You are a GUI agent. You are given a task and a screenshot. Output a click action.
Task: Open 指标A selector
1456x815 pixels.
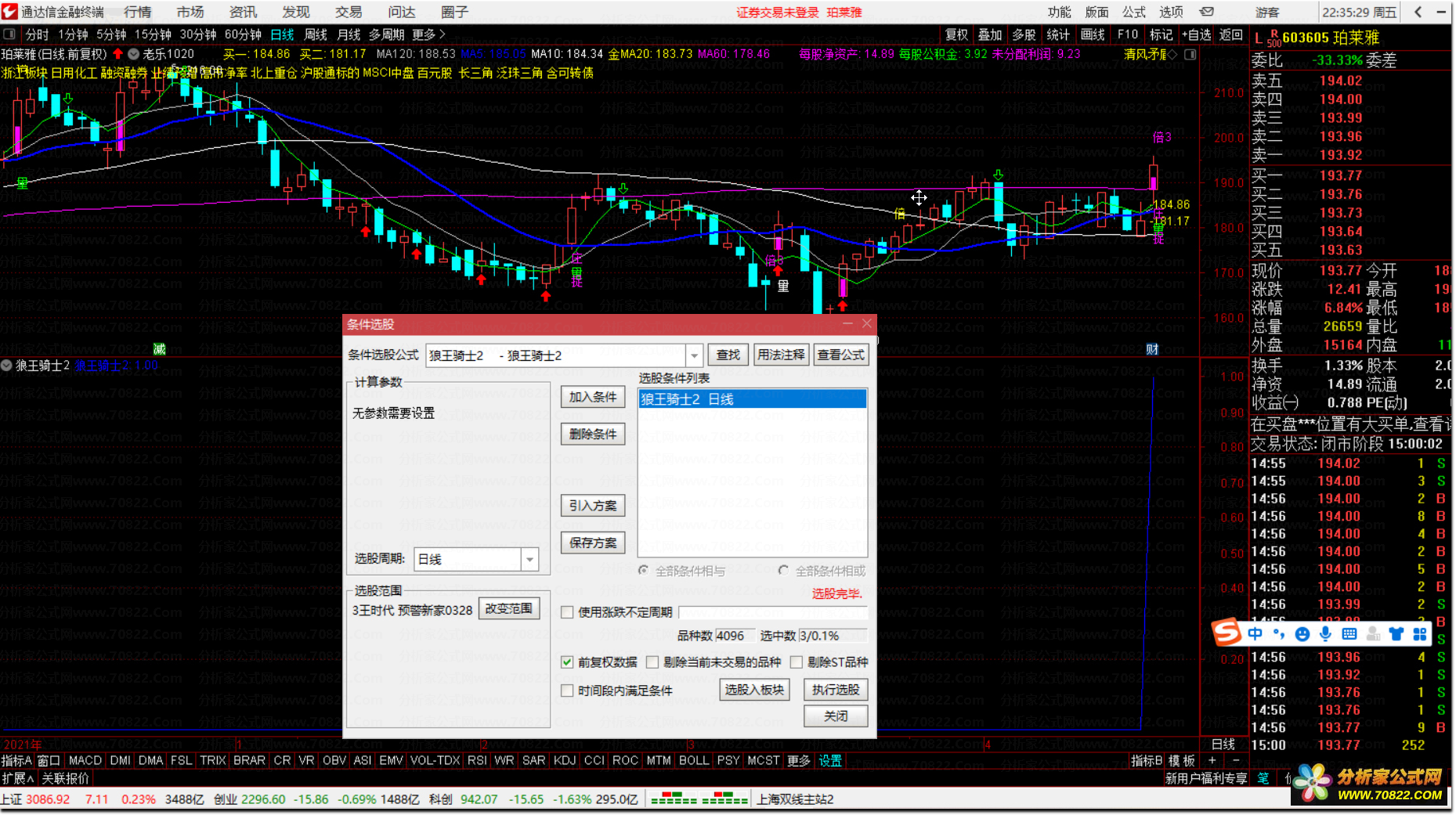point(16,760)
